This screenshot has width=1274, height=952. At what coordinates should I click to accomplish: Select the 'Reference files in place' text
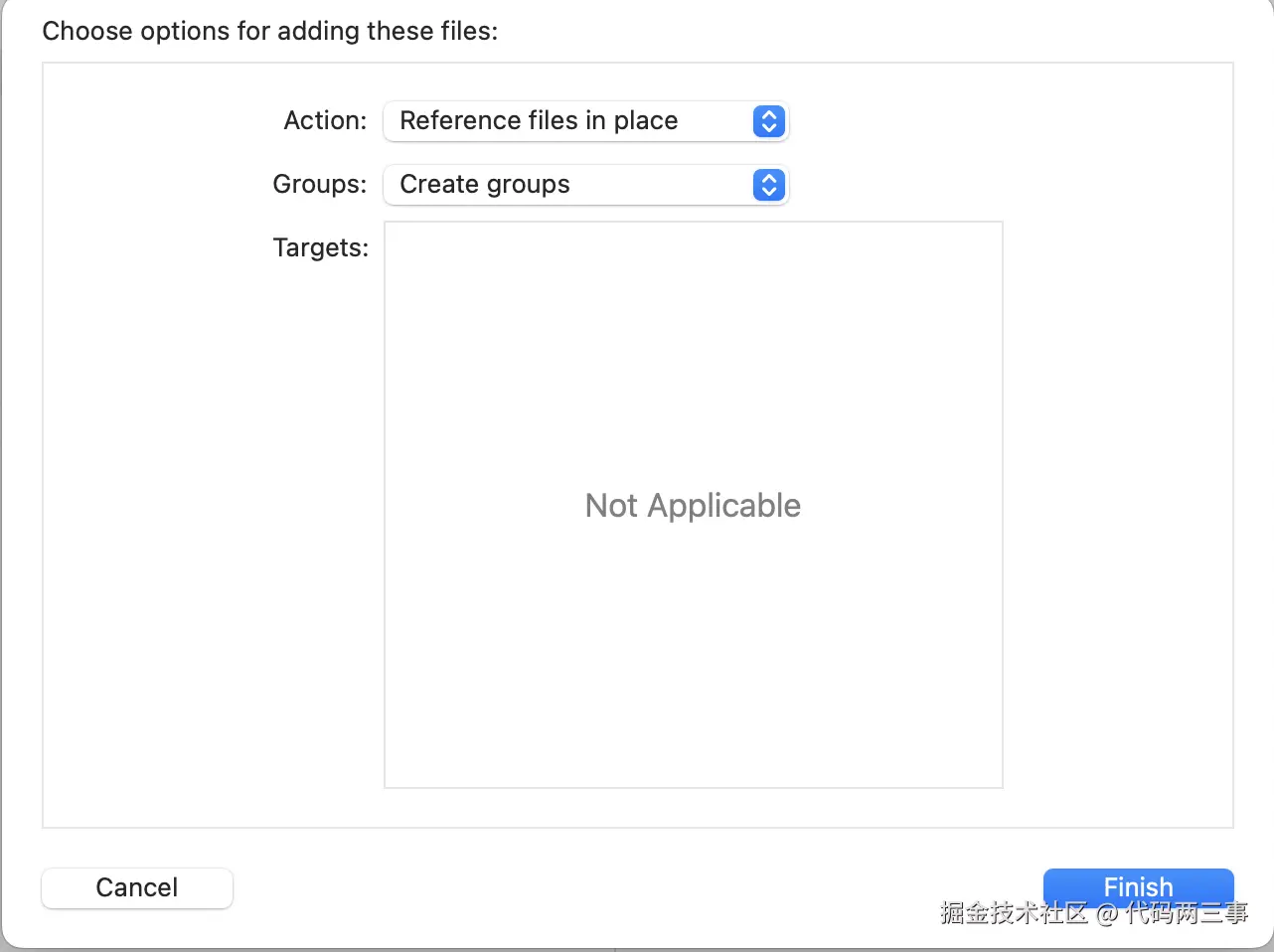click(x=539, y=121)
